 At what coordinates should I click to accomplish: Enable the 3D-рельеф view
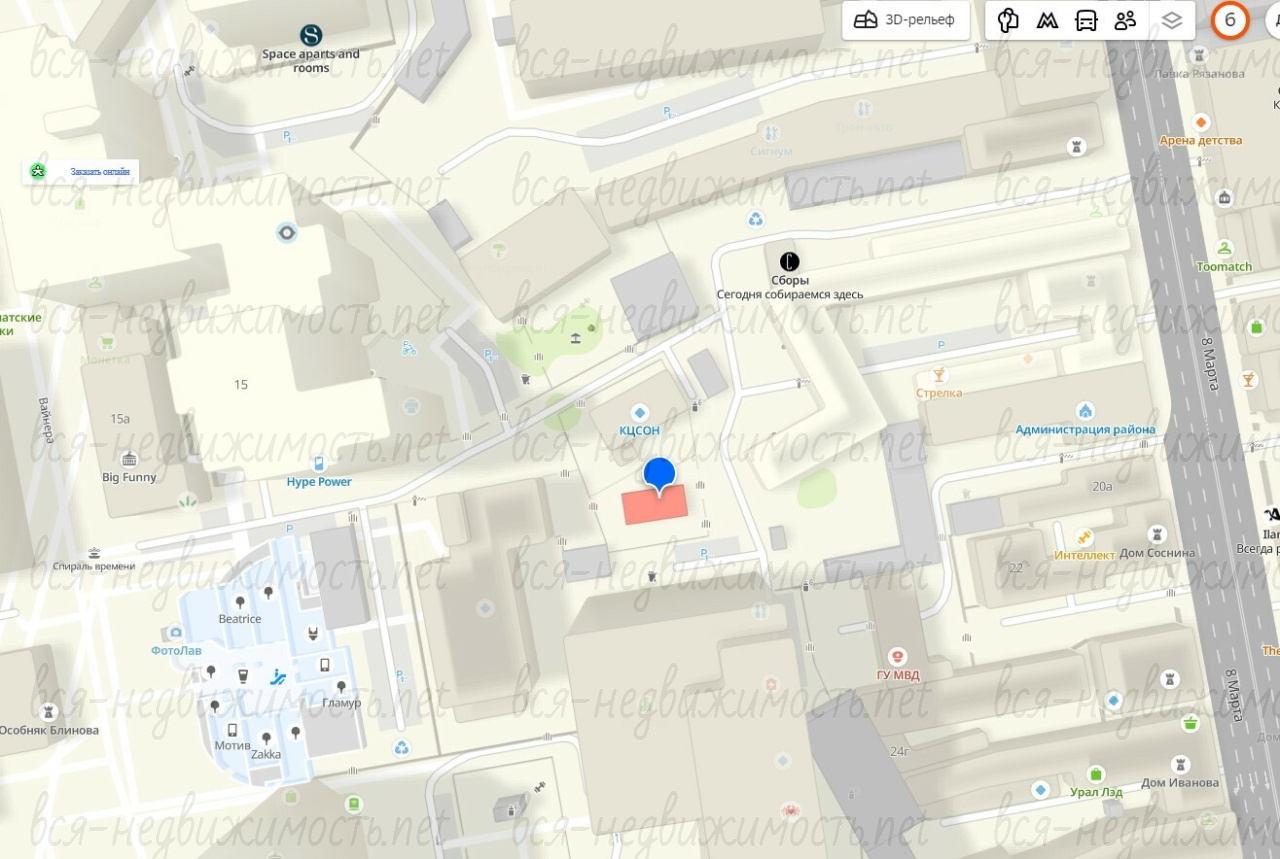(x=906, y=20)
